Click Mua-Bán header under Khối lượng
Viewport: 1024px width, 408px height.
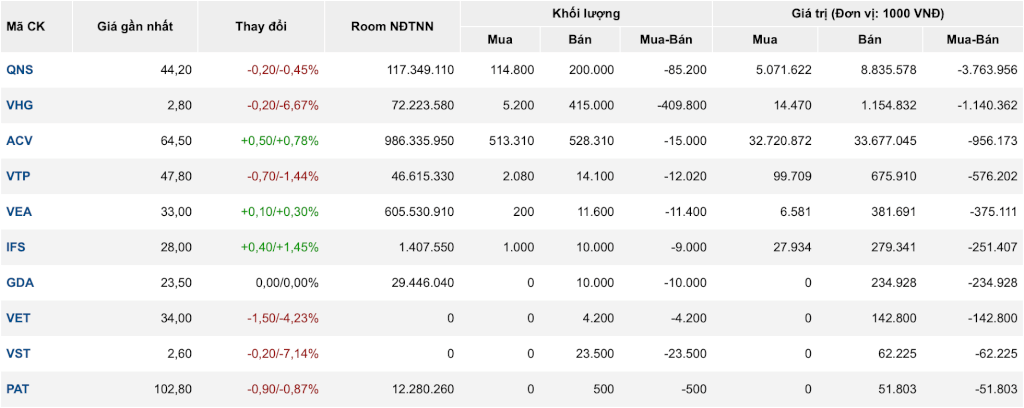(665, 39)
